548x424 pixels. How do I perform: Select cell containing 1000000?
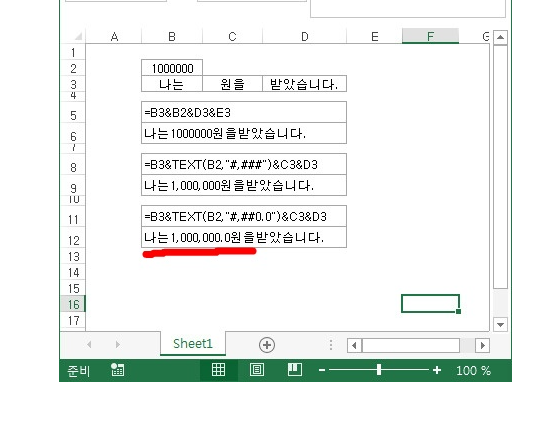pos(172,68)
